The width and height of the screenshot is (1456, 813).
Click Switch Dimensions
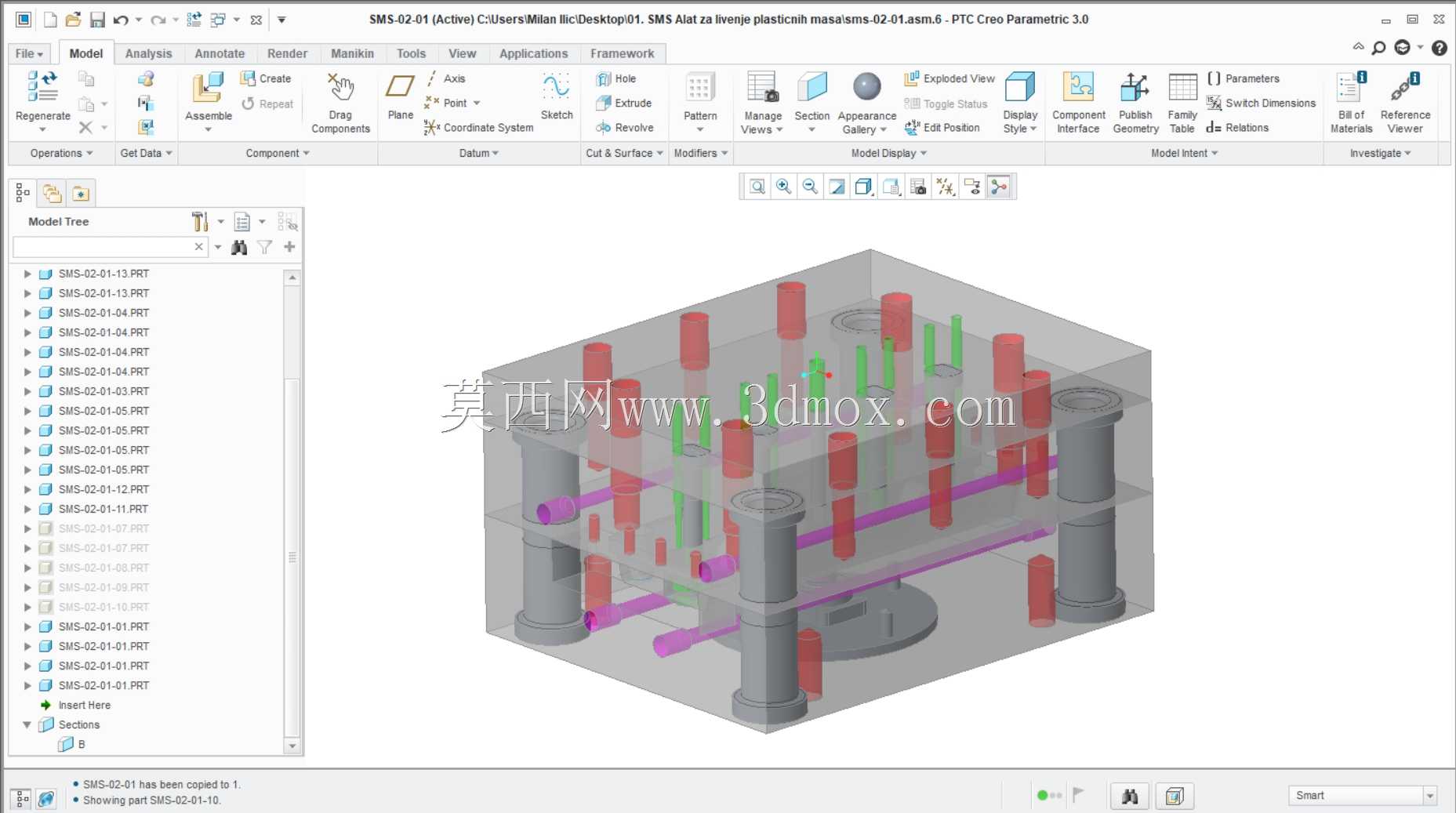tap(1261, 103)
